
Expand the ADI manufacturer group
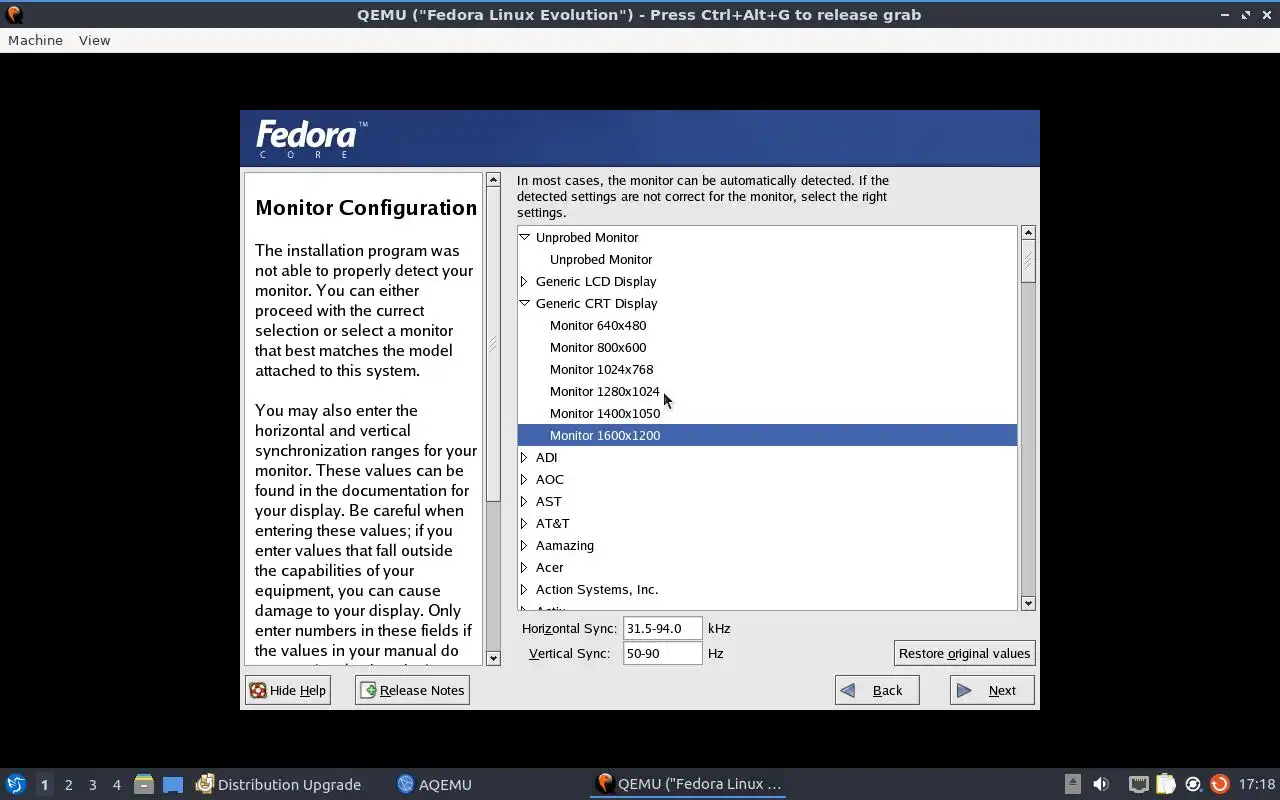tap(524, 457)
